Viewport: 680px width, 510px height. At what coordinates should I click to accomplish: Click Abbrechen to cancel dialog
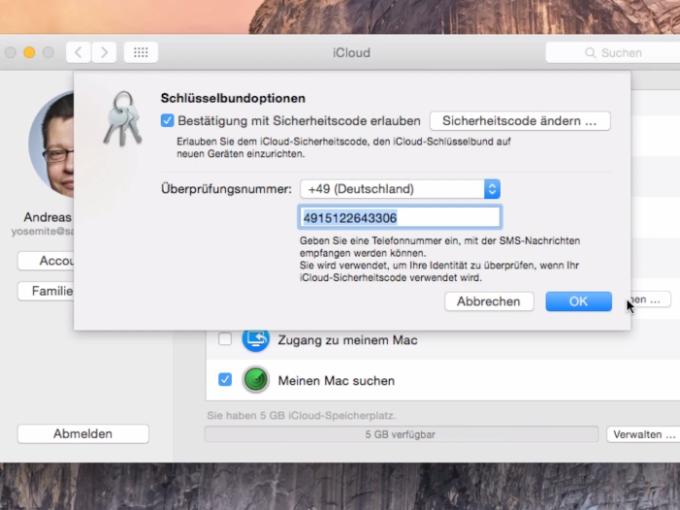(489, 301)
